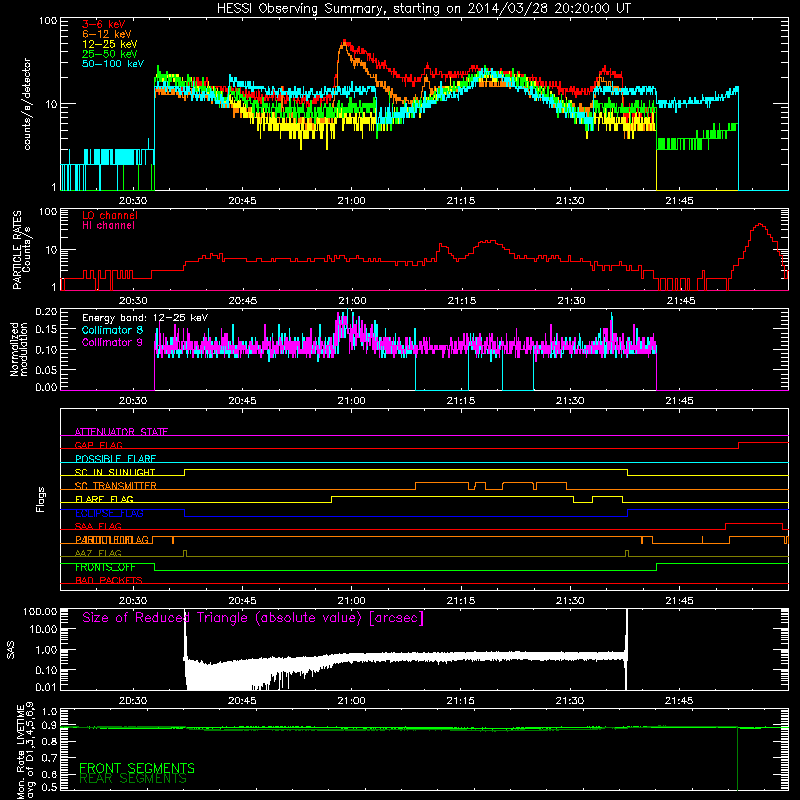Click the SAS axis label
Screen dimensions: 800x800
(11, 649)
